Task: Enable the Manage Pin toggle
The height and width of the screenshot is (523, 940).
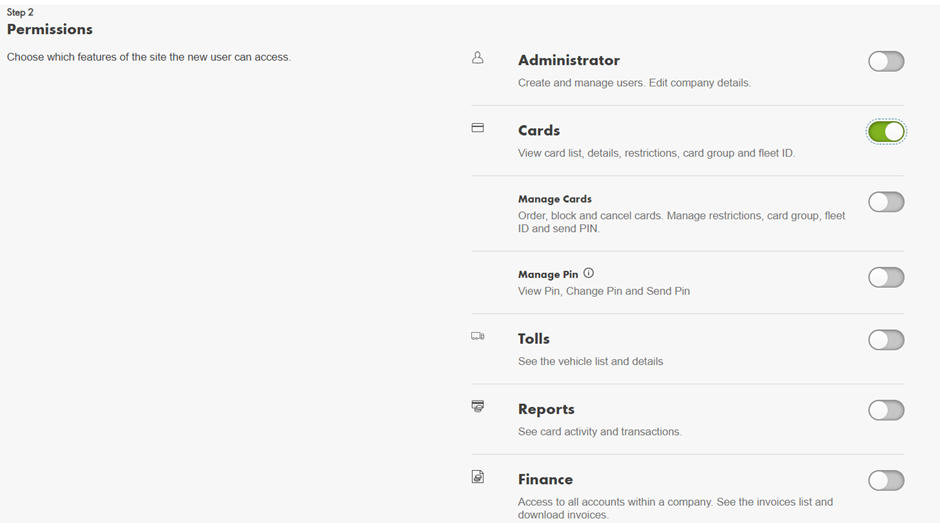Action: (886, 277)
